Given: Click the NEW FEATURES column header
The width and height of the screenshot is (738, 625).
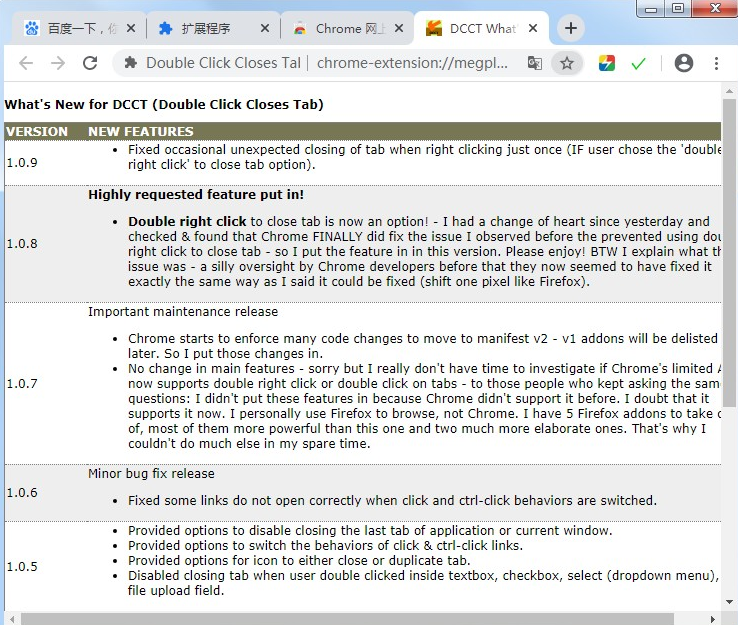Looking at the screenshot, I should pyautogui.click(x=141, y=131).
